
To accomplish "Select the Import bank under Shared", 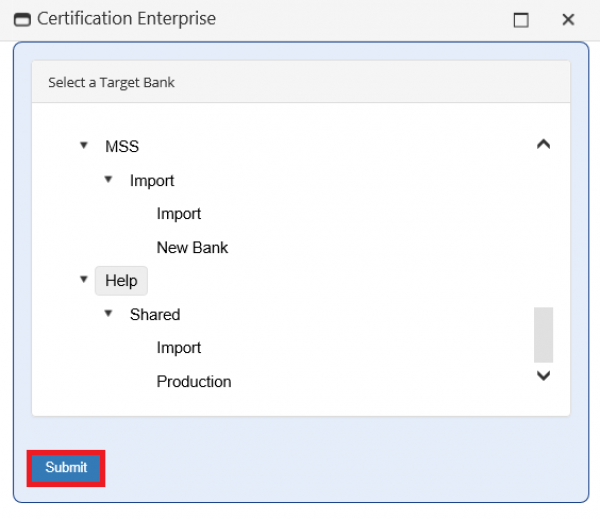I will (x=179, y=348).
